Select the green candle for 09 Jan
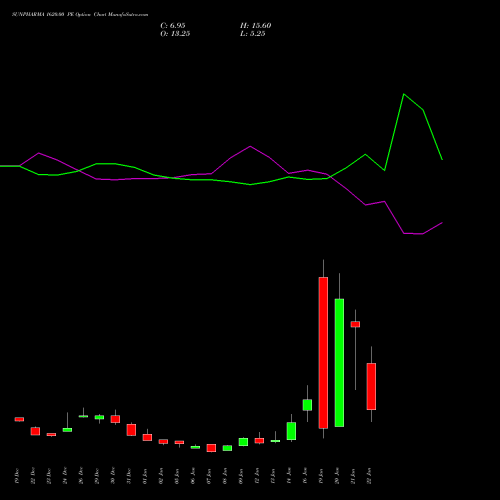500x500 pixels. pos(243,442)
